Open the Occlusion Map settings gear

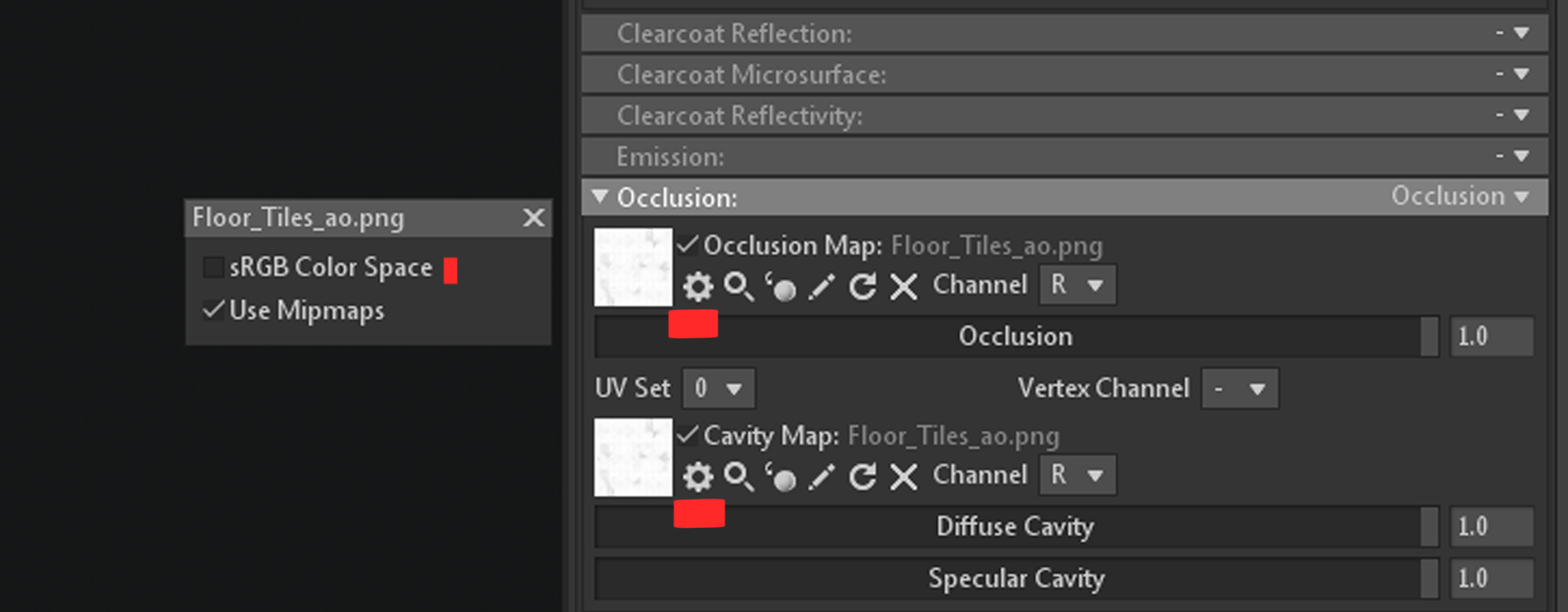tap(697, 286)
